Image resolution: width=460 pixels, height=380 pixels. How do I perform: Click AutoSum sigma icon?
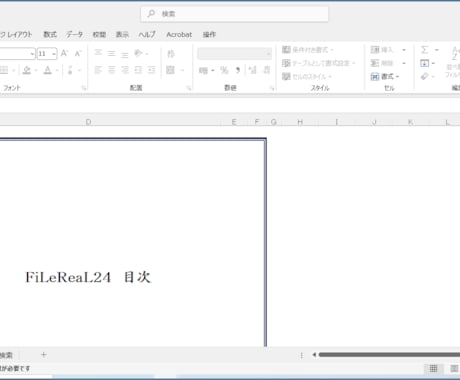[424, 50]
